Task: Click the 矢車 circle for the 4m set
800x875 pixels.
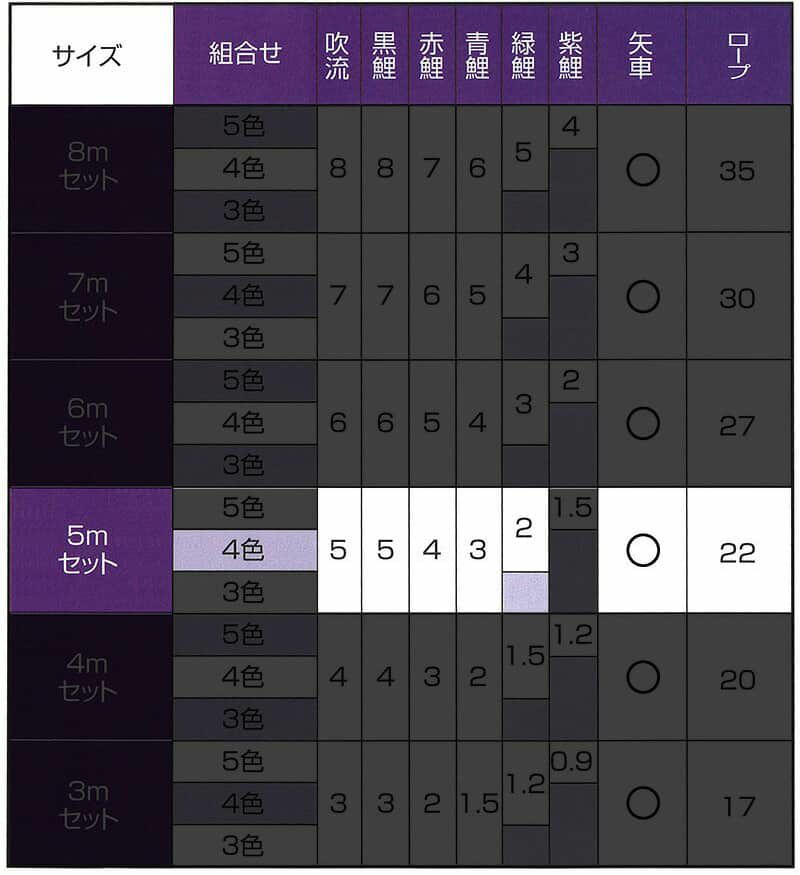Action: 642,677
